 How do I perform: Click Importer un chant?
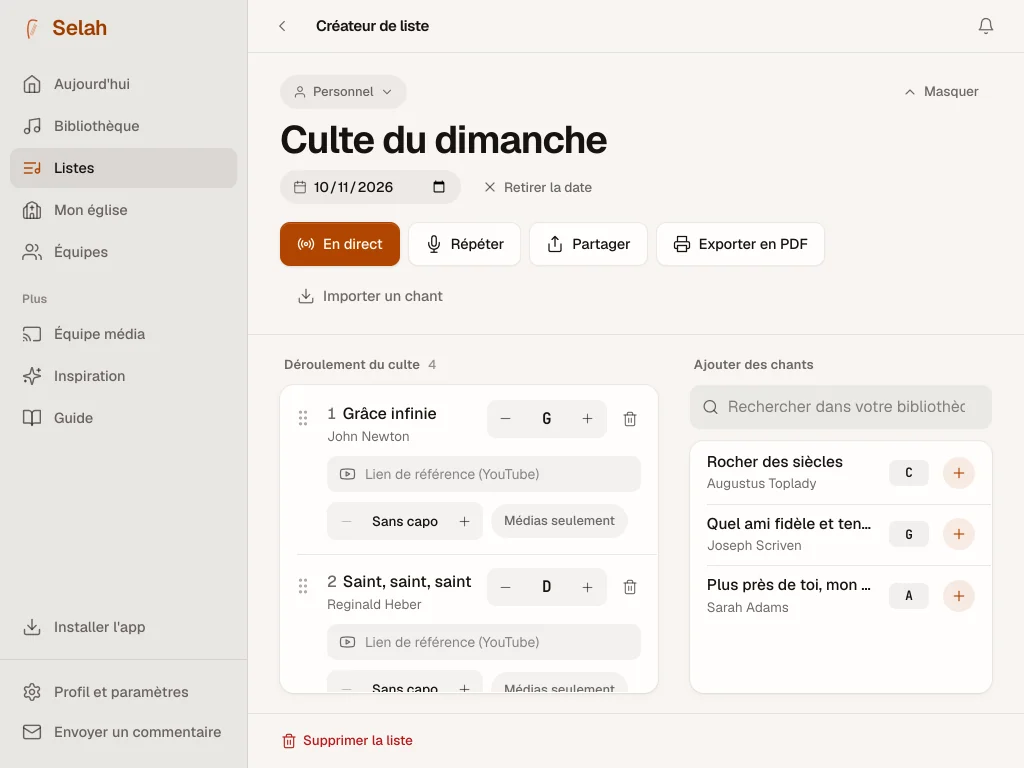tap(370, 296)
